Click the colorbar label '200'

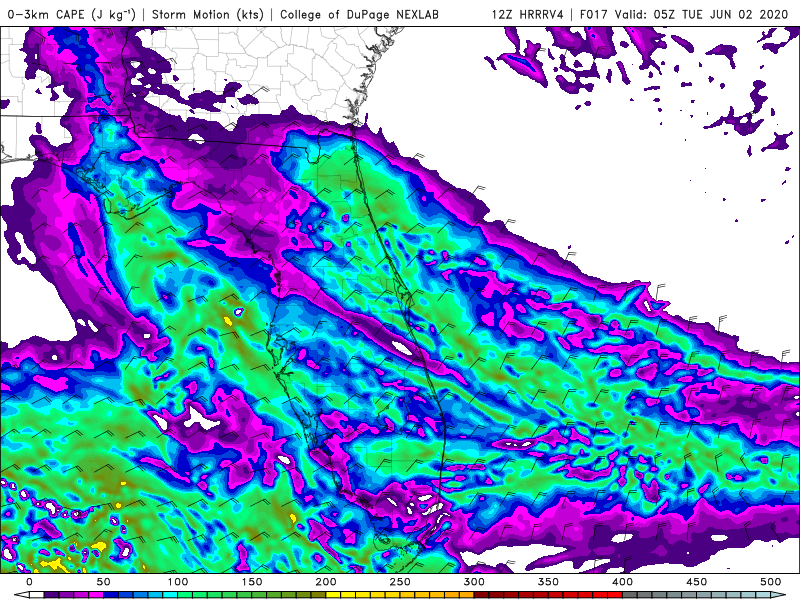click(x=326, y=582)
